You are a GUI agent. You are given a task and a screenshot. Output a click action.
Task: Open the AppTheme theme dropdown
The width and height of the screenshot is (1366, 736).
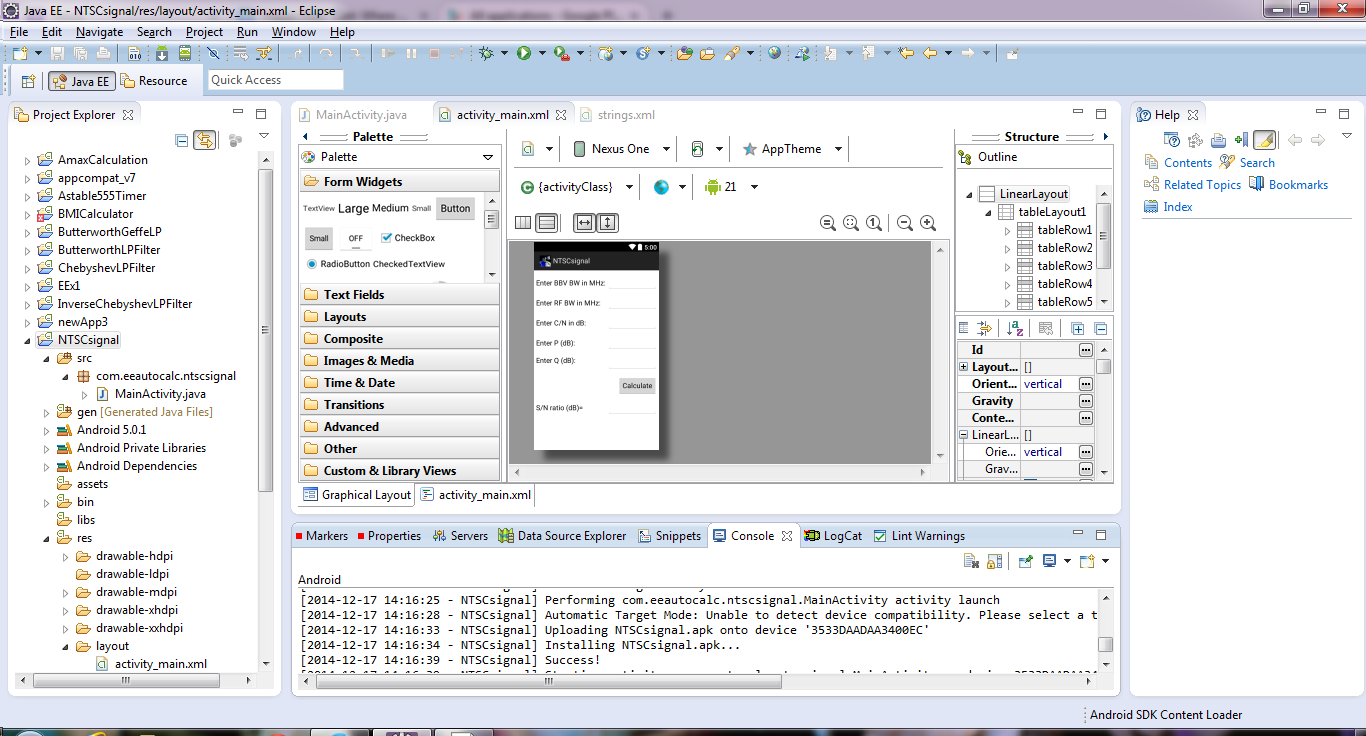click(792, 149)
